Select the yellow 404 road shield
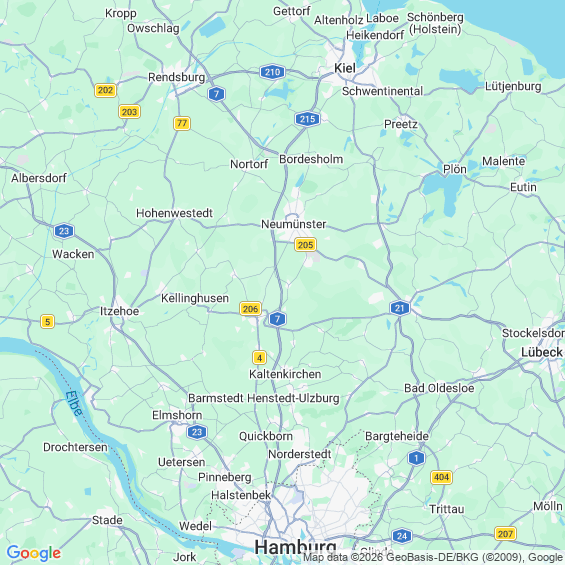565x565 pixels. (x=441, y=477)
